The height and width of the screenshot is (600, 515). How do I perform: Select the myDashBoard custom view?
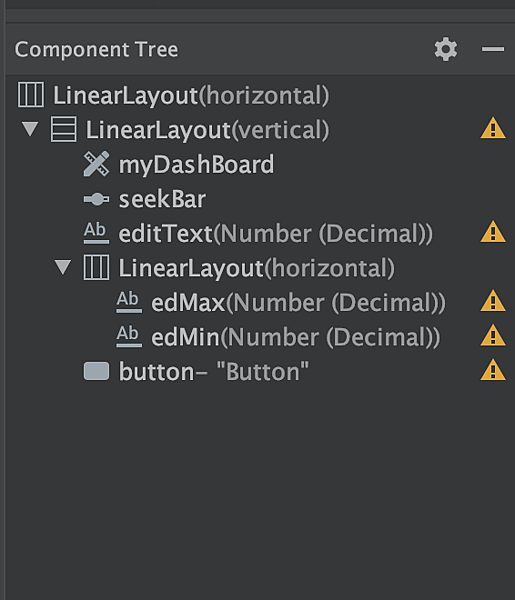coord(179,164)
